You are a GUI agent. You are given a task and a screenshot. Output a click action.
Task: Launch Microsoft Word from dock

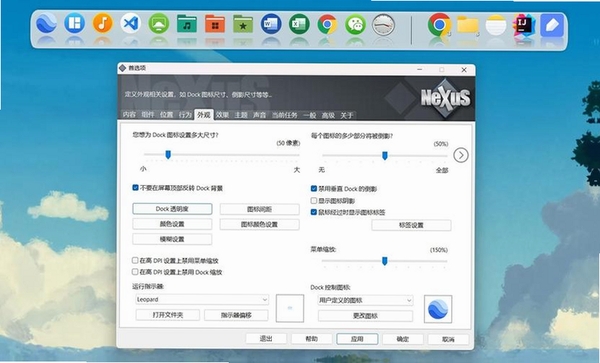271,24
